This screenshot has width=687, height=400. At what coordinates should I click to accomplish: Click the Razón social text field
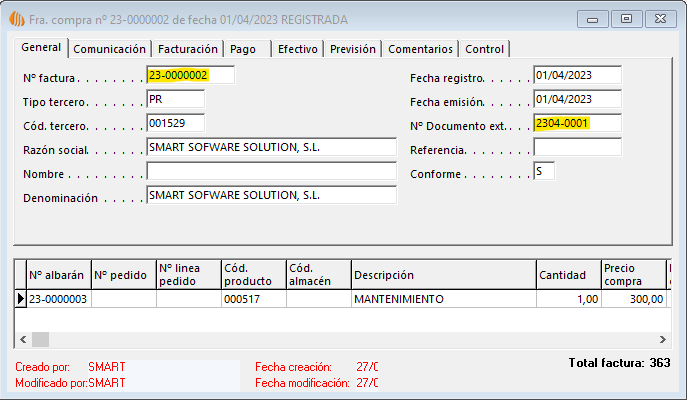271,147
